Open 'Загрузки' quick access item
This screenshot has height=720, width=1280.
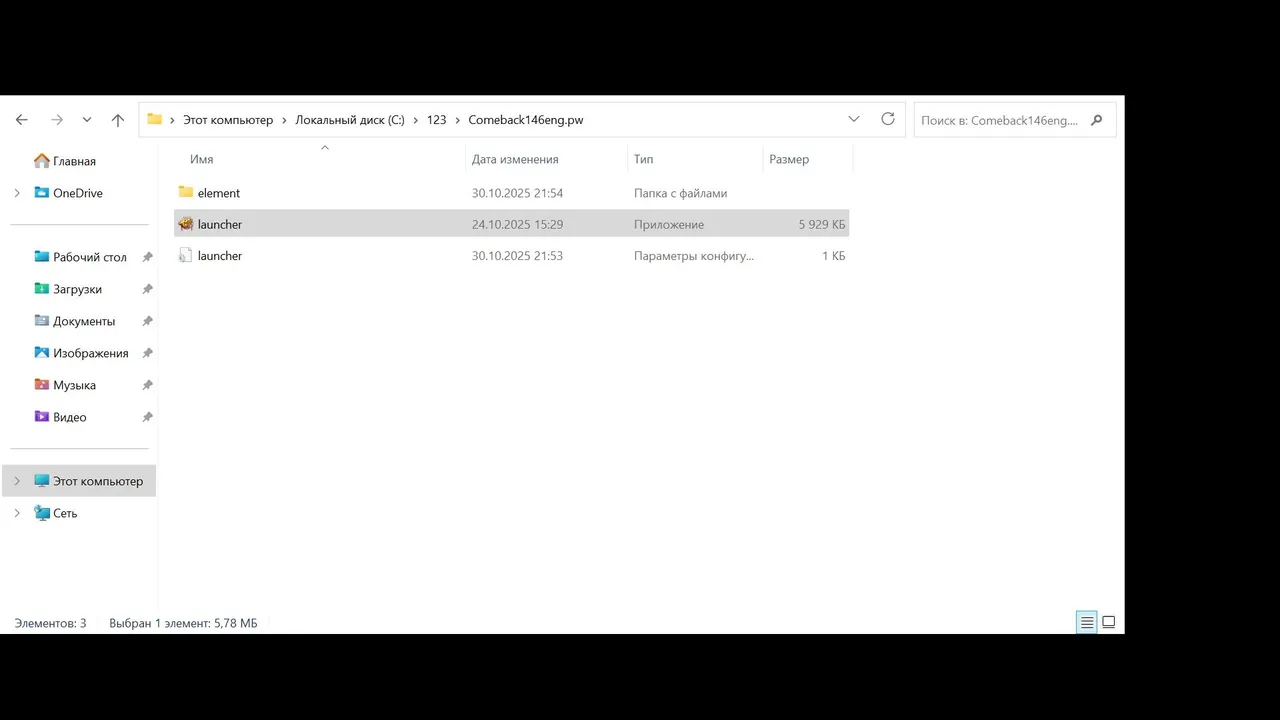coord(77,289)
